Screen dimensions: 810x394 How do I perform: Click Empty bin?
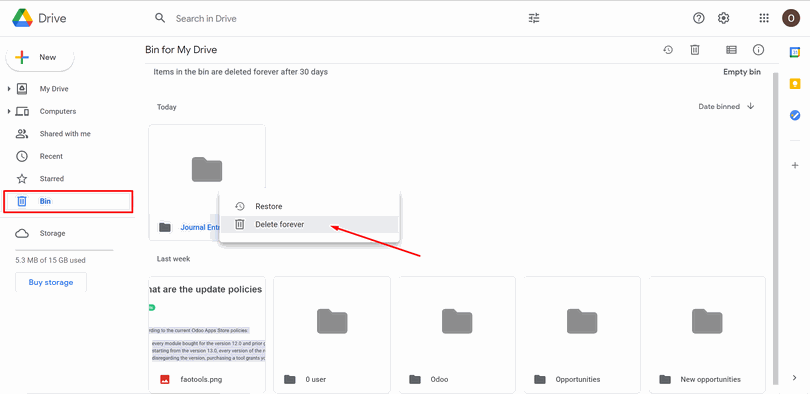[x=742, y=72]
